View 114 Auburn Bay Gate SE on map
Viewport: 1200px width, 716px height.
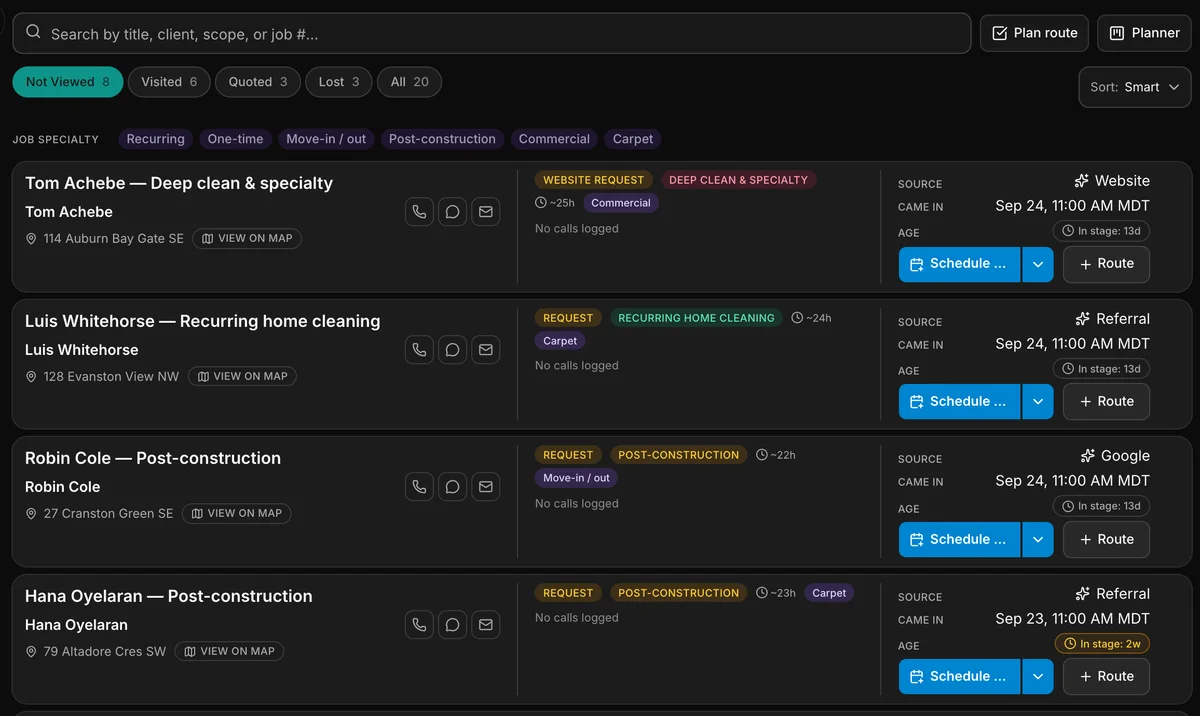(x=247, y=238)
